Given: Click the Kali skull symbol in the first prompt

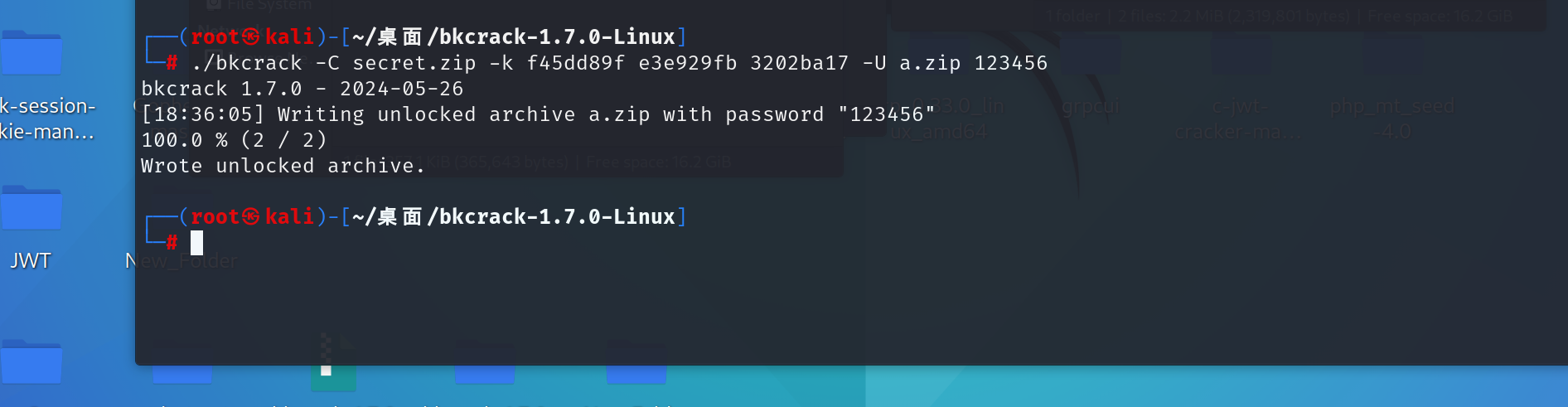Looking at the screenshot, I should click(x=251, y=36).
